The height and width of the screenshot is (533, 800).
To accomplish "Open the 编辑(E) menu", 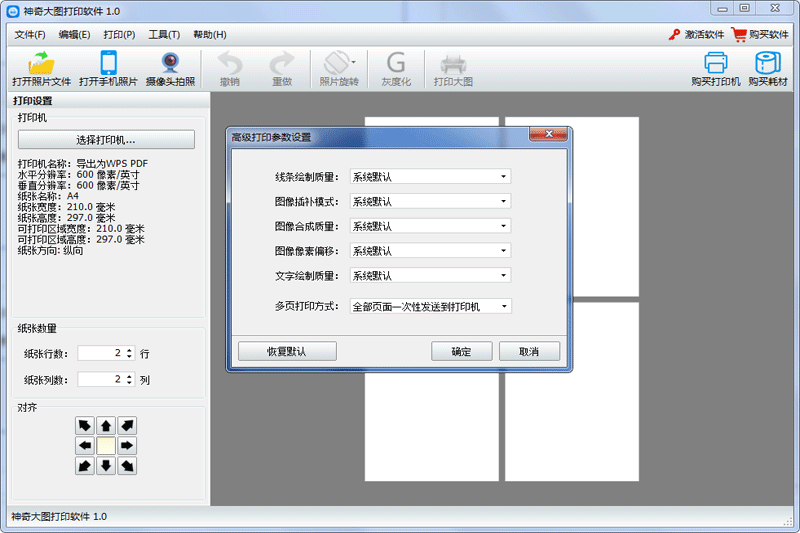I will [74, 35].
